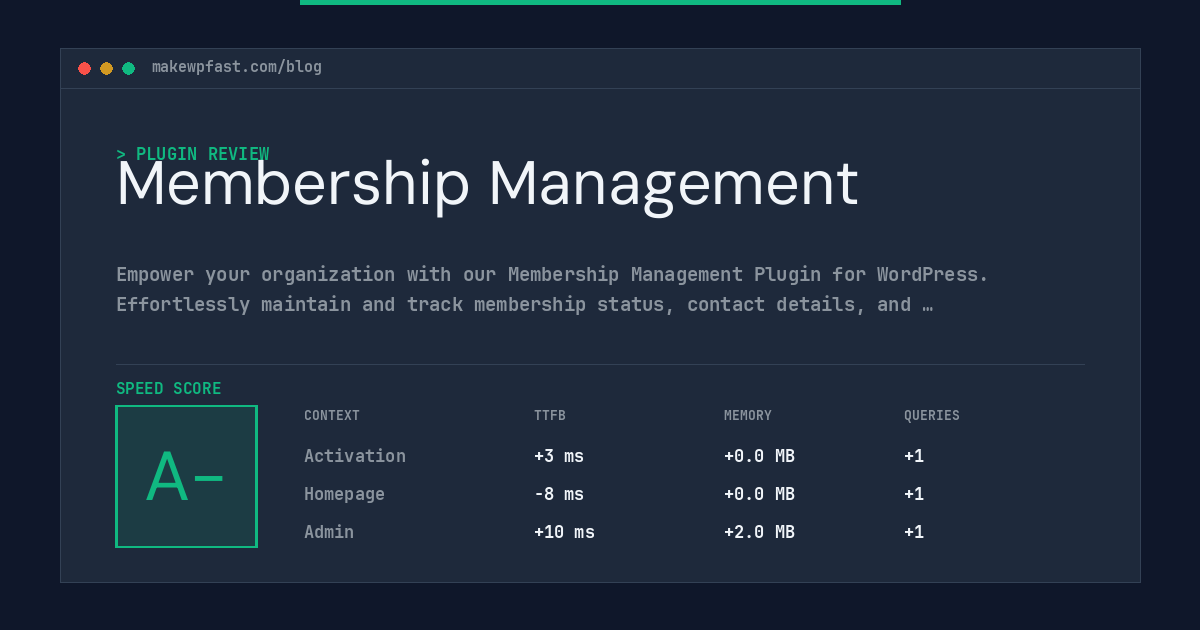Click the "SPEED SCORE" label
Image resolution: width=1200 pixels, height=630 pixels.
169,389
